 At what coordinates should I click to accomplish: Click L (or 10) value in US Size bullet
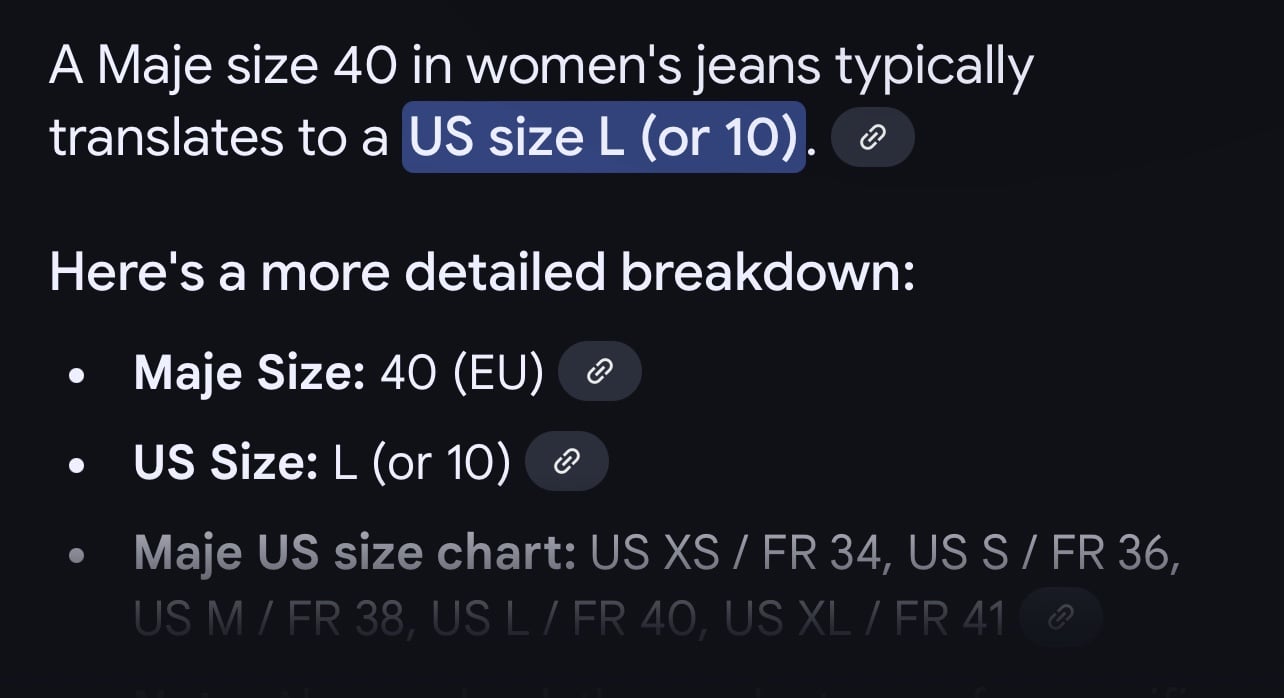click(x=421, y=462)
